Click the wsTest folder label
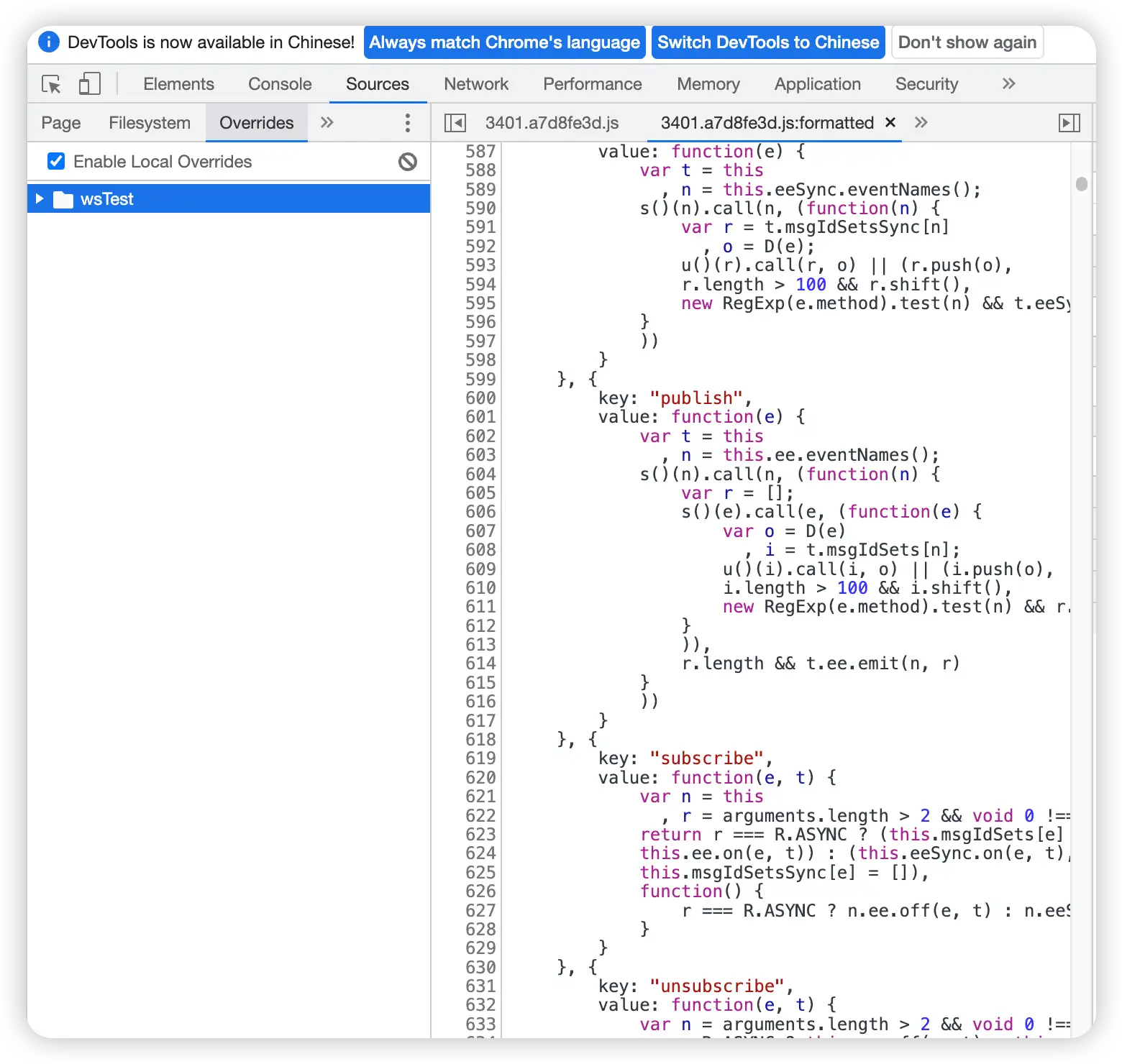 pos(107,199)
